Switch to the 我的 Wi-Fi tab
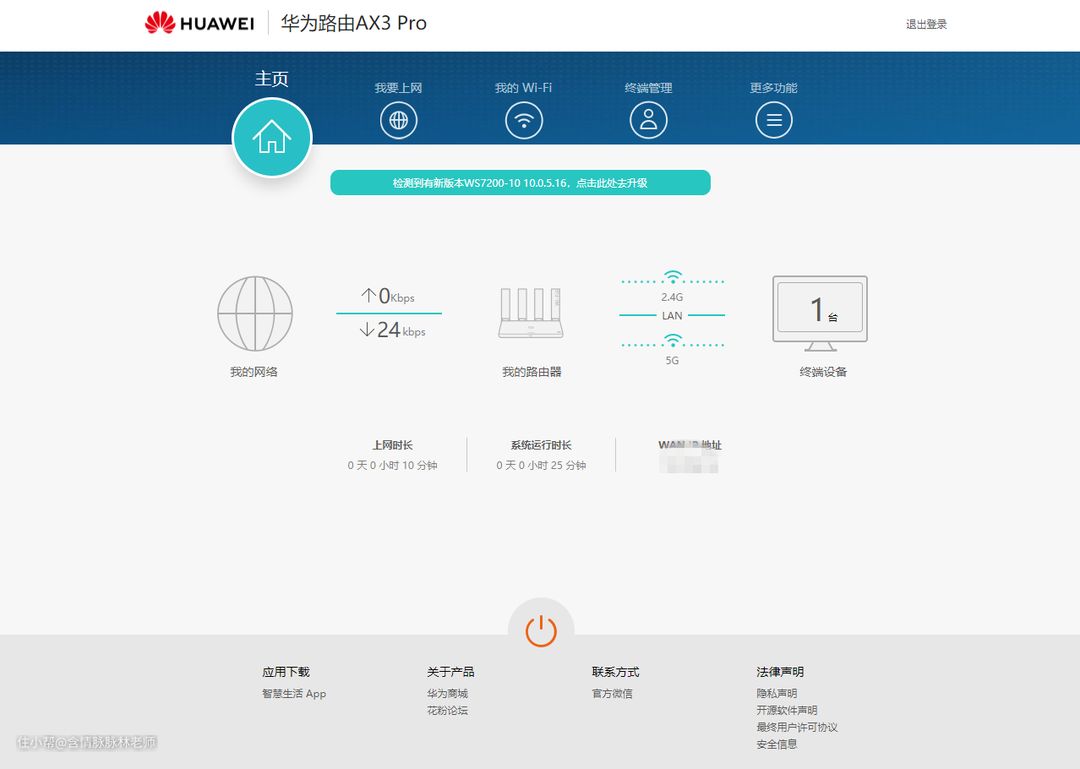The width and height of the screenshot is (1080, 769). 523,88
